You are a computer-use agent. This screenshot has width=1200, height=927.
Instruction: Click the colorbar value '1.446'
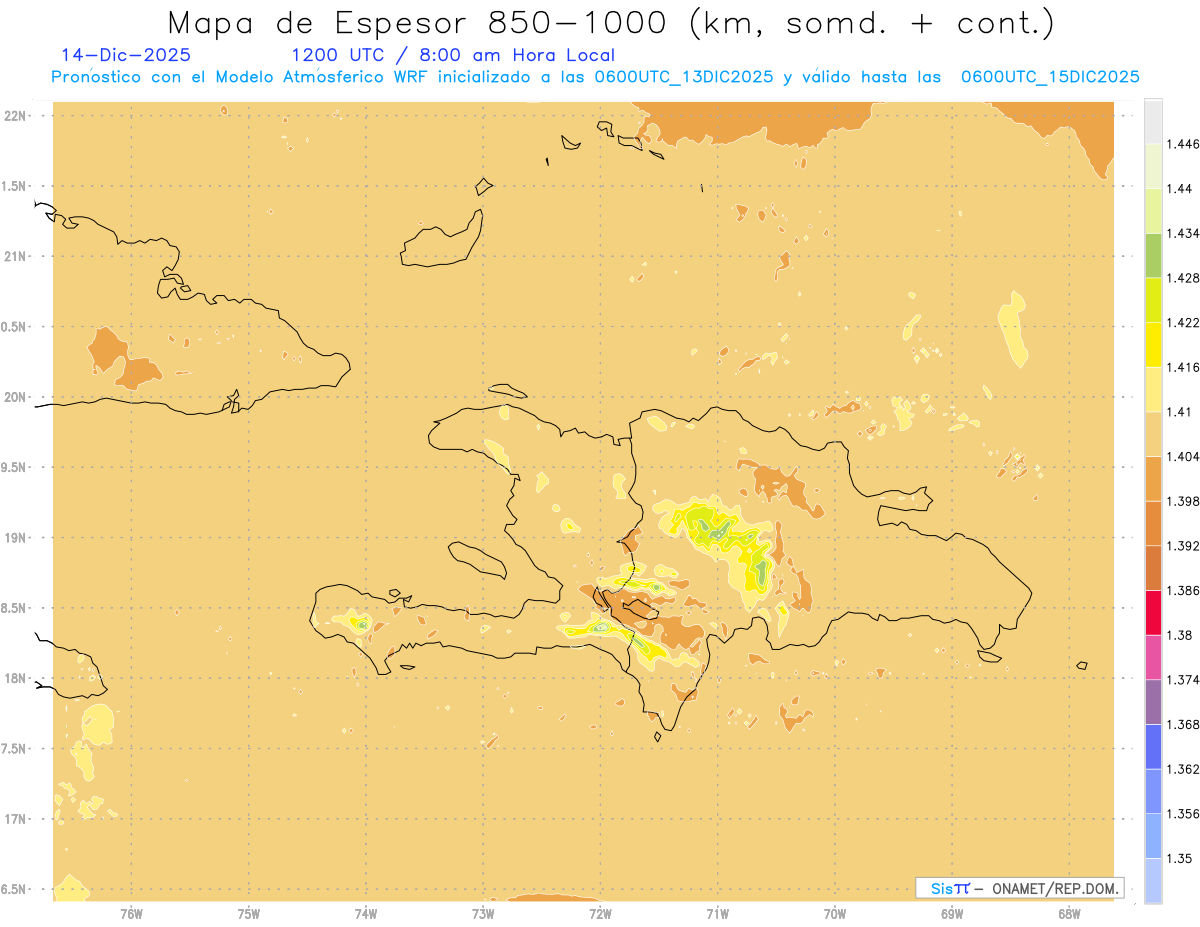coord(1183,145)
